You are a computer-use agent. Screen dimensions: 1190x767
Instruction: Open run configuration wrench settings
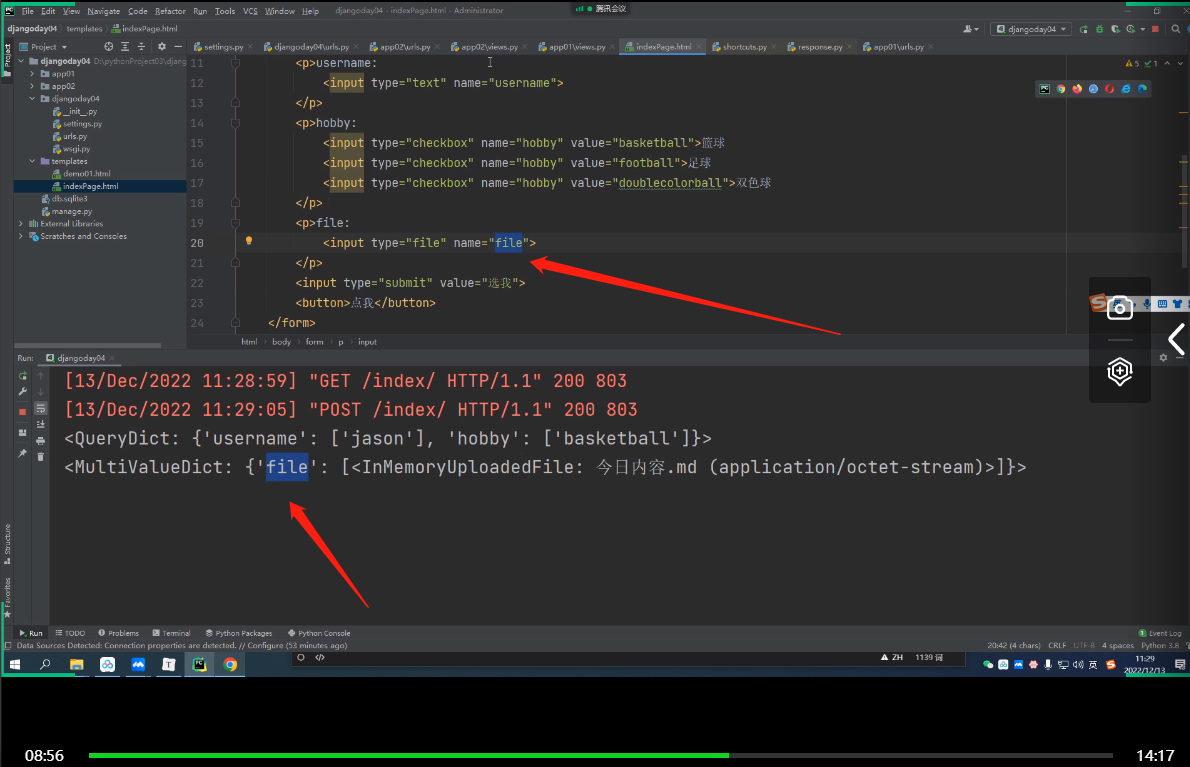coord(23,392)
